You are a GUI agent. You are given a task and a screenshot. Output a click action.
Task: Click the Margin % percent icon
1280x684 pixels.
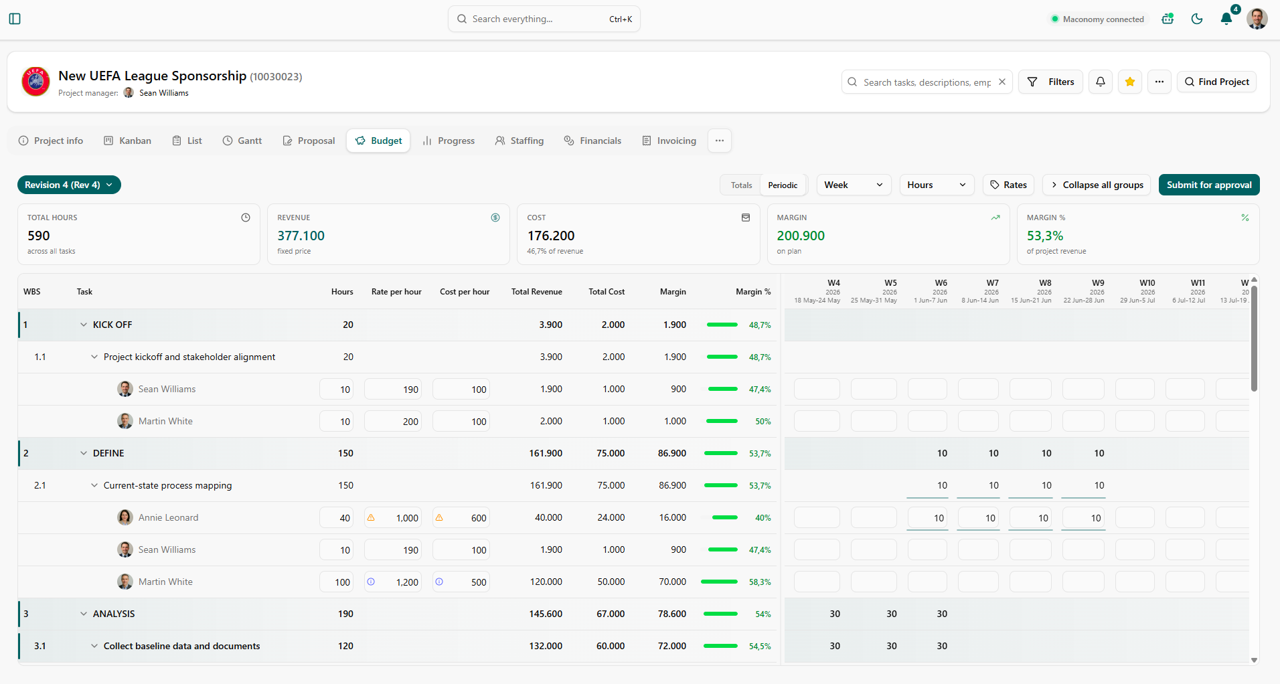1245,217
